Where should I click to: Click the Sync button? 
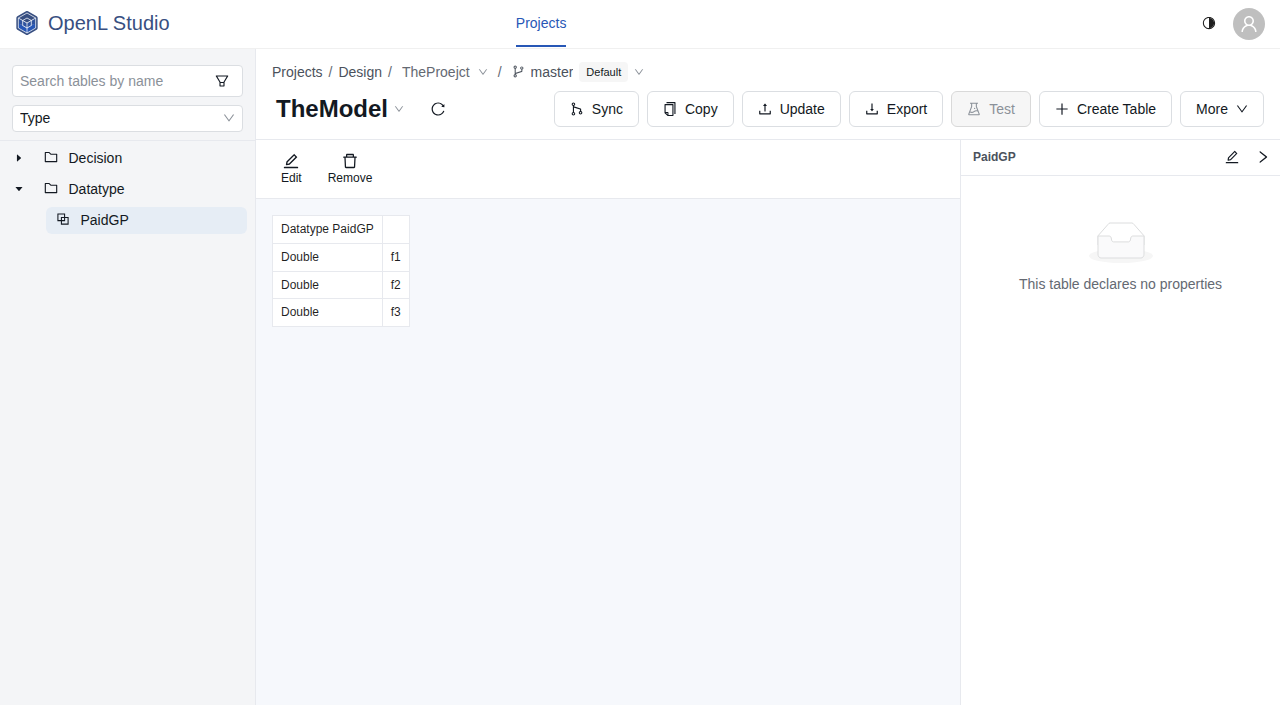coord(596,109)
